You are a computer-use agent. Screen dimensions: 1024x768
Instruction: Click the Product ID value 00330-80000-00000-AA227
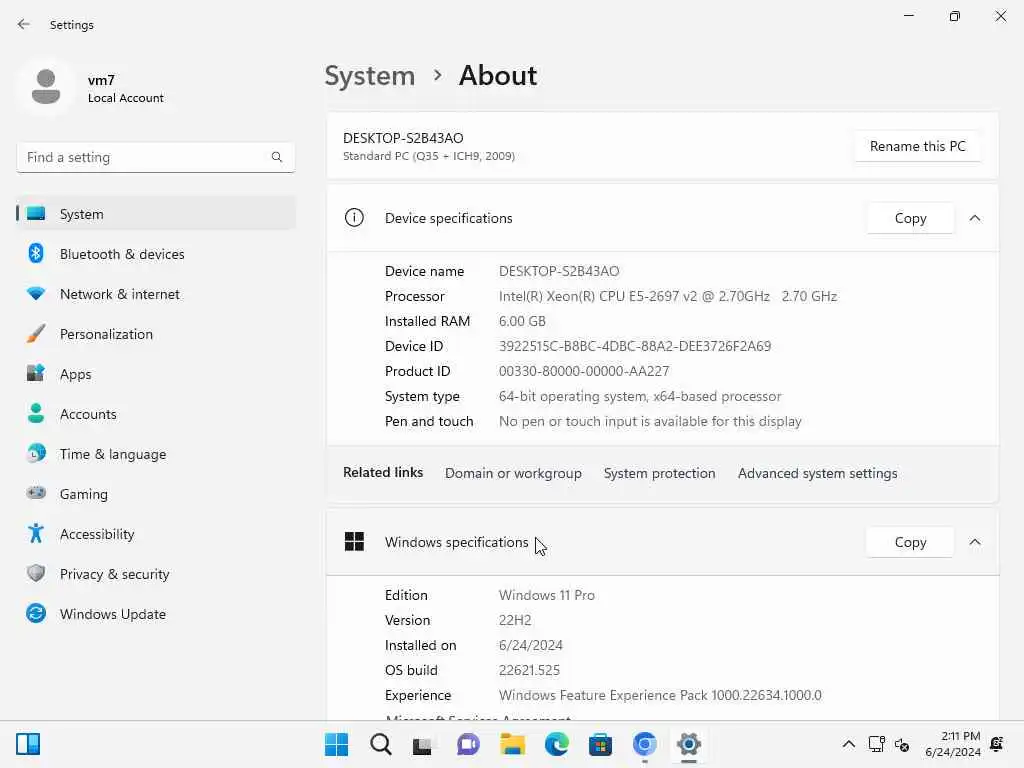tap(584, 371)
